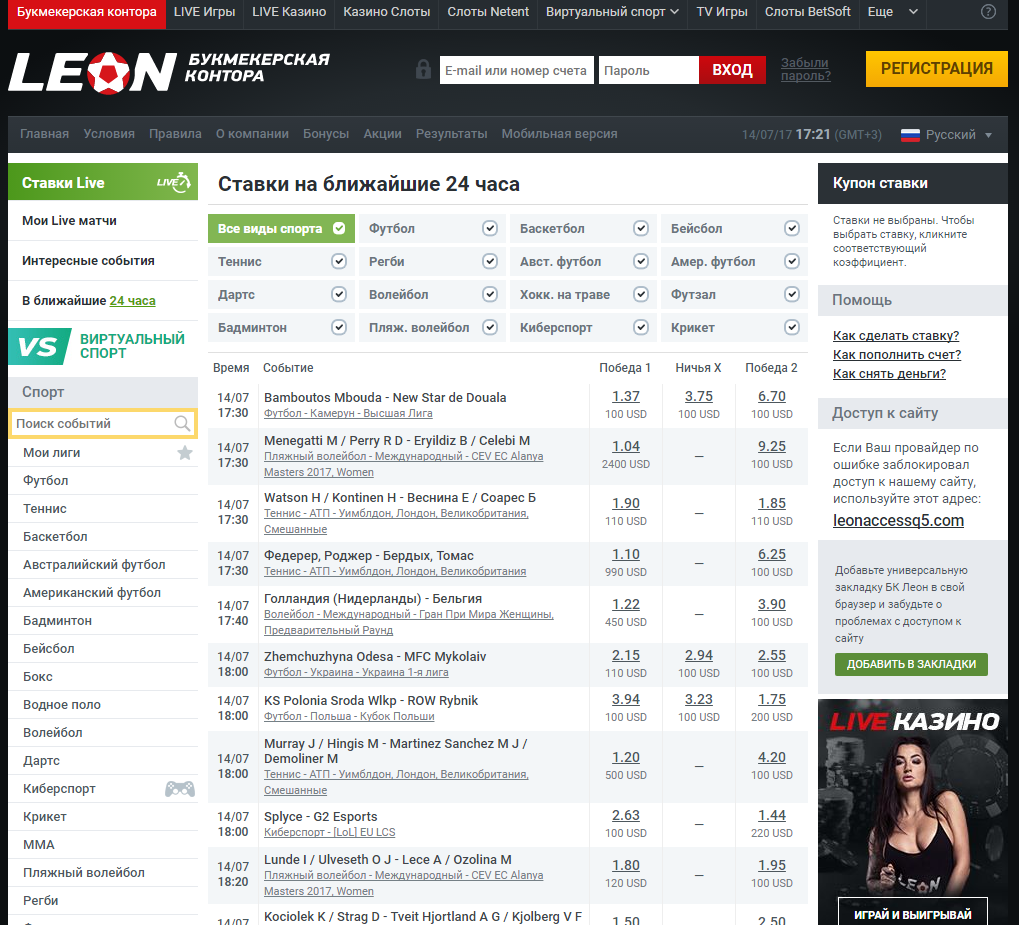Toggle the Футзал filter checkbox
Image resolution: width=1019 pixels, height=925 pixels.
pos(792,294)
